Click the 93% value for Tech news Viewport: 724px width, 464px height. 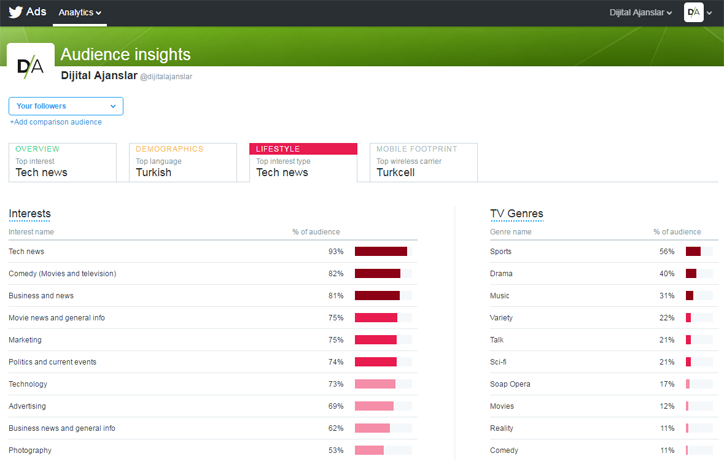(336, 252)
